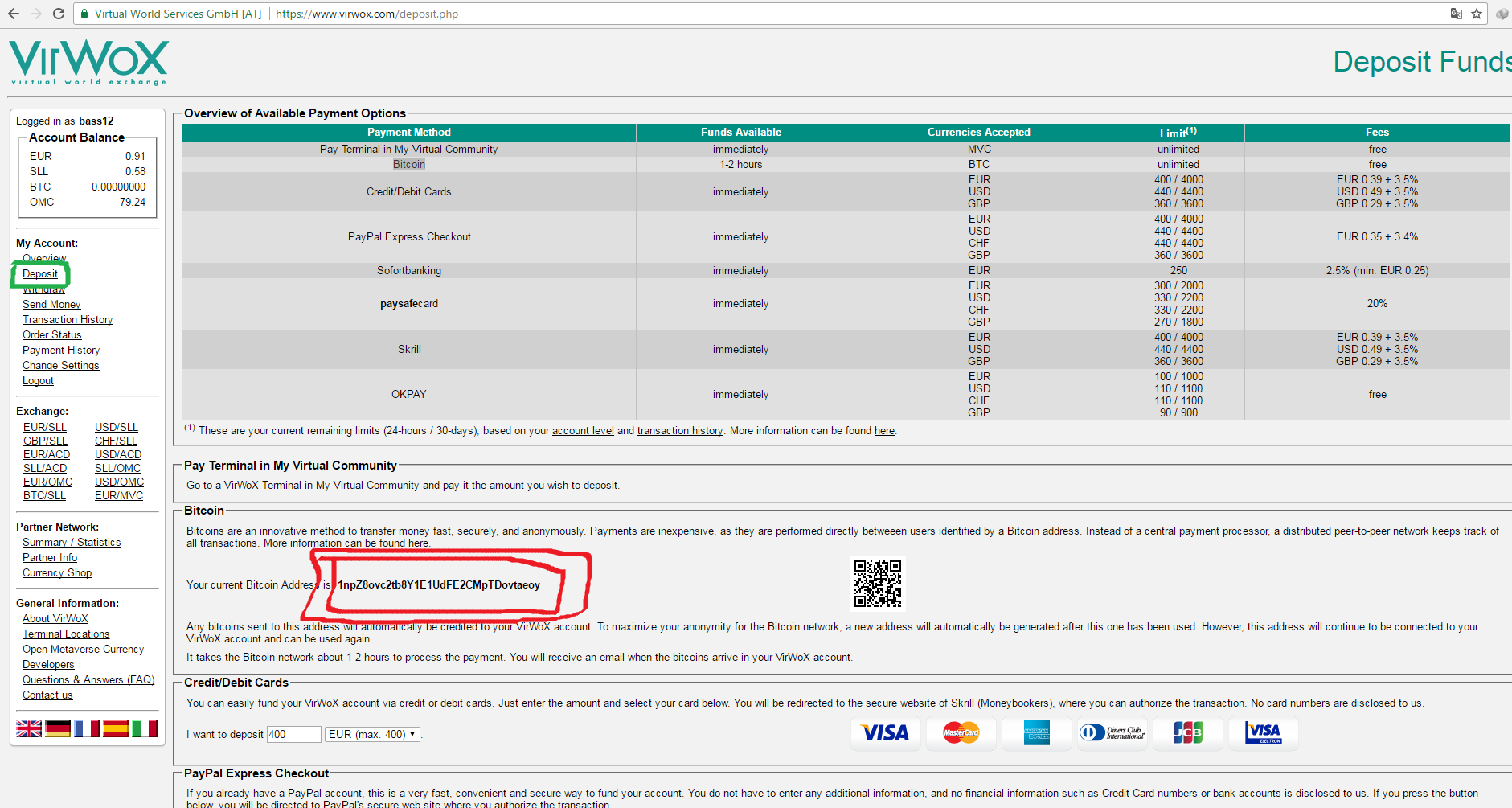Open the GBP/SLL exchange
The image size is (1512, 808).
45,441
